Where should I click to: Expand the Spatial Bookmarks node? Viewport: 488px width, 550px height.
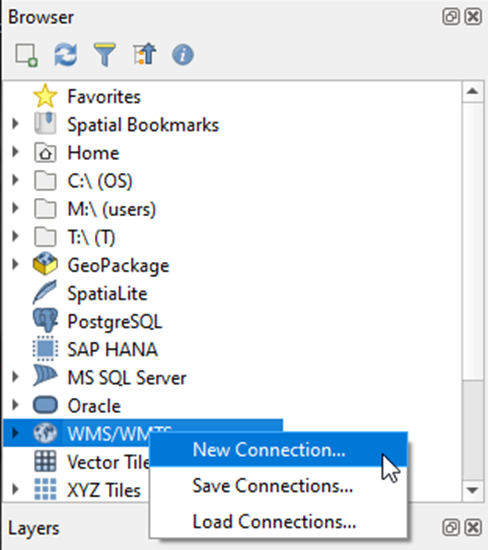(15, 123)
